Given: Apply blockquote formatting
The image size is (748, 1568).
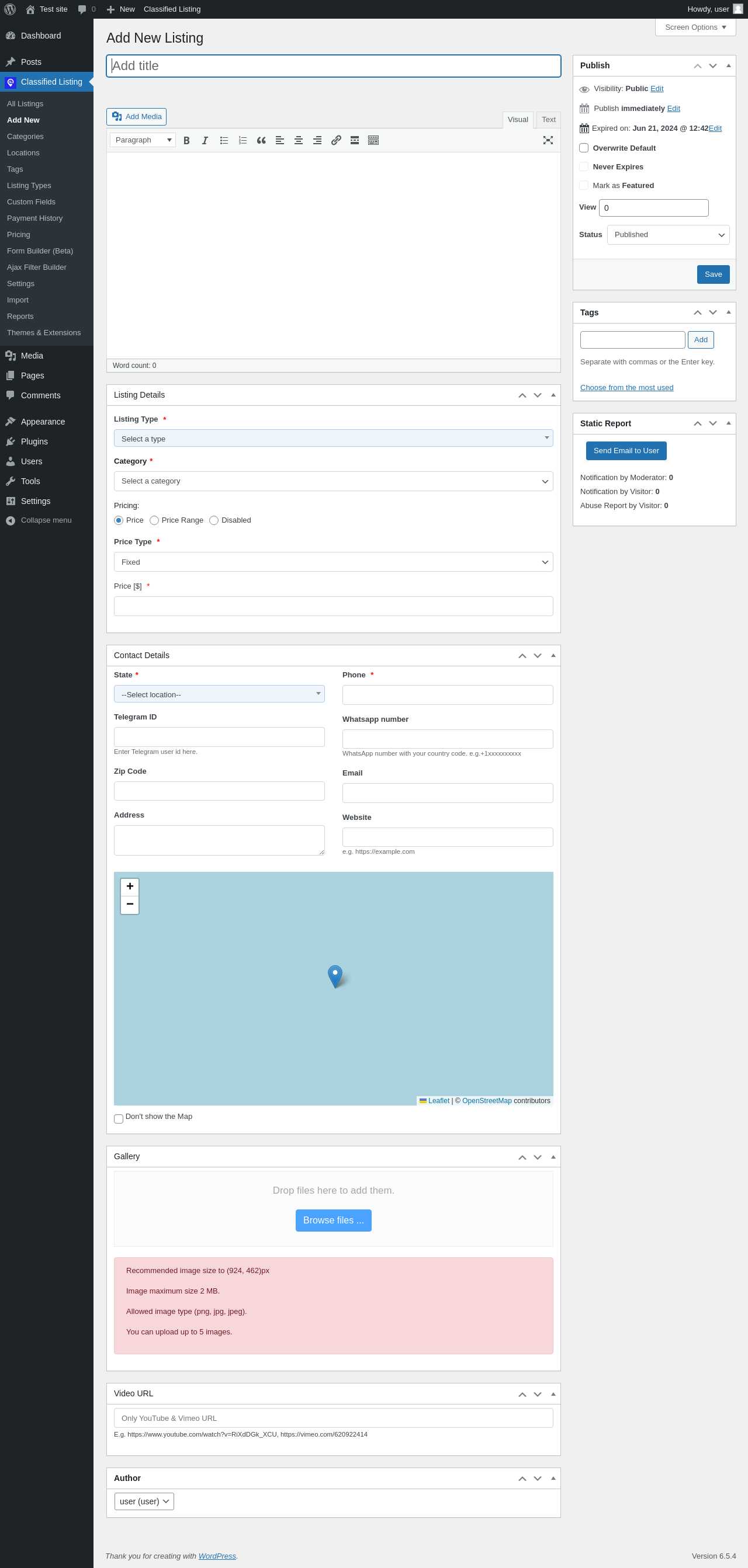Looking at the screenshot, I should point(261,140).
